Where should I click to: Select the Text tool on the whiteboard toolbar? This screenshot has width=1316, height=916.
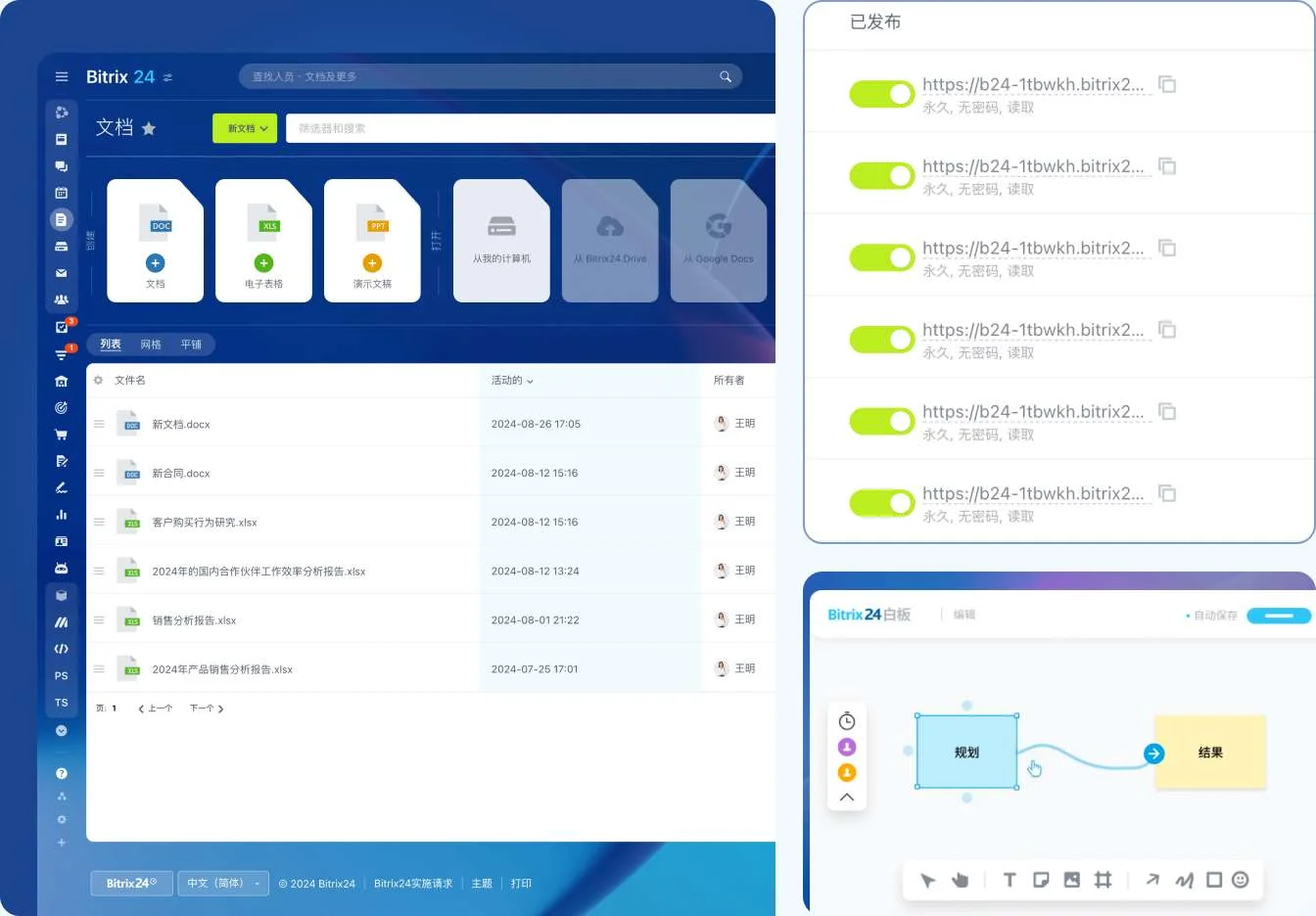click(x=1010, y=880)
